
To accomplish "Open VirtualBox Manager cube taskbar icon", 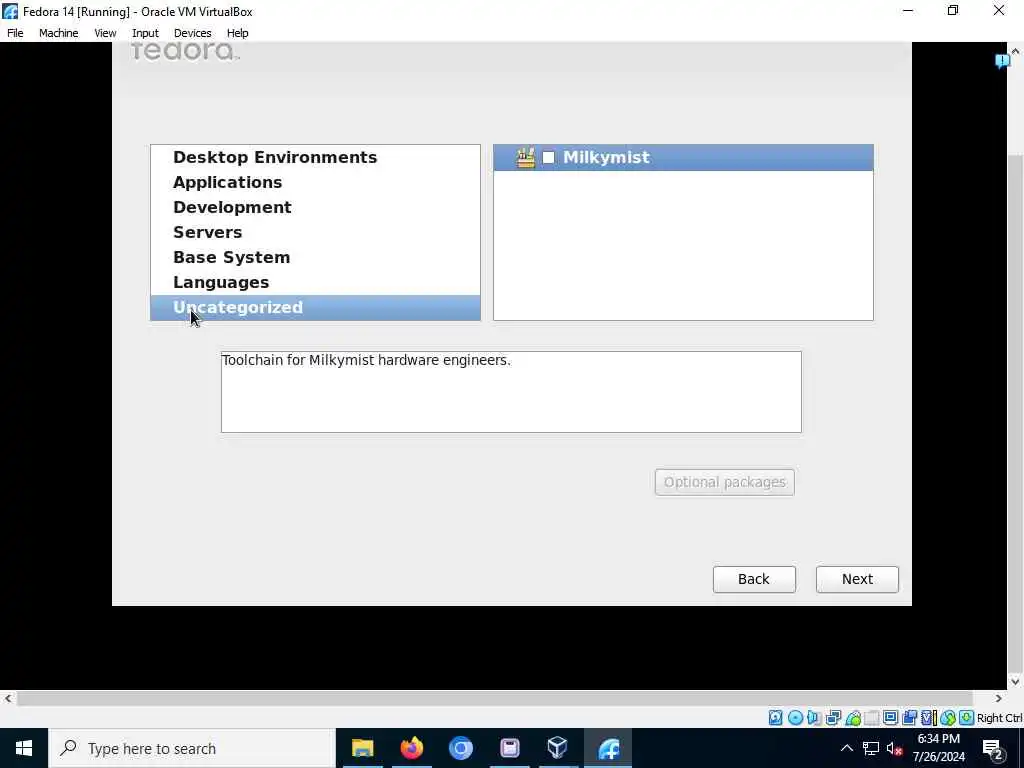I will tap(558, 748).
